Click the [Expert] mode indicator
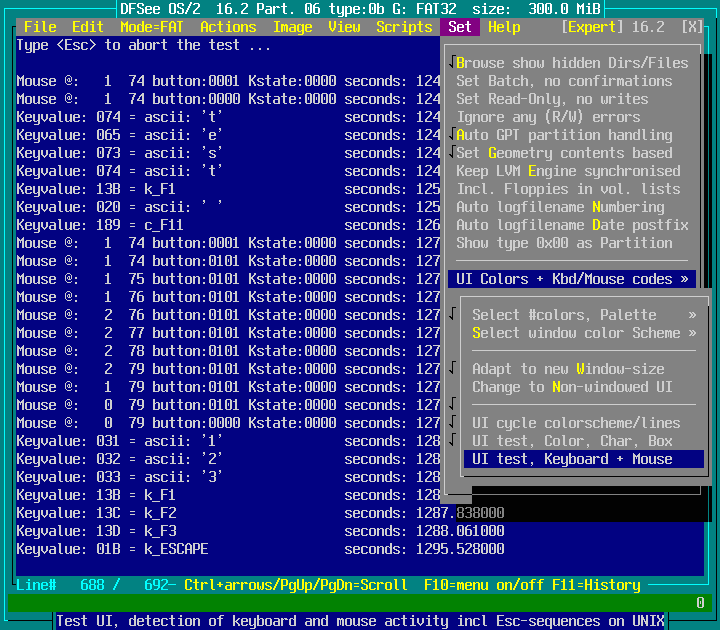Image resolution: width=720 pixels, height=630 pixels. click(x=596, y=27)
